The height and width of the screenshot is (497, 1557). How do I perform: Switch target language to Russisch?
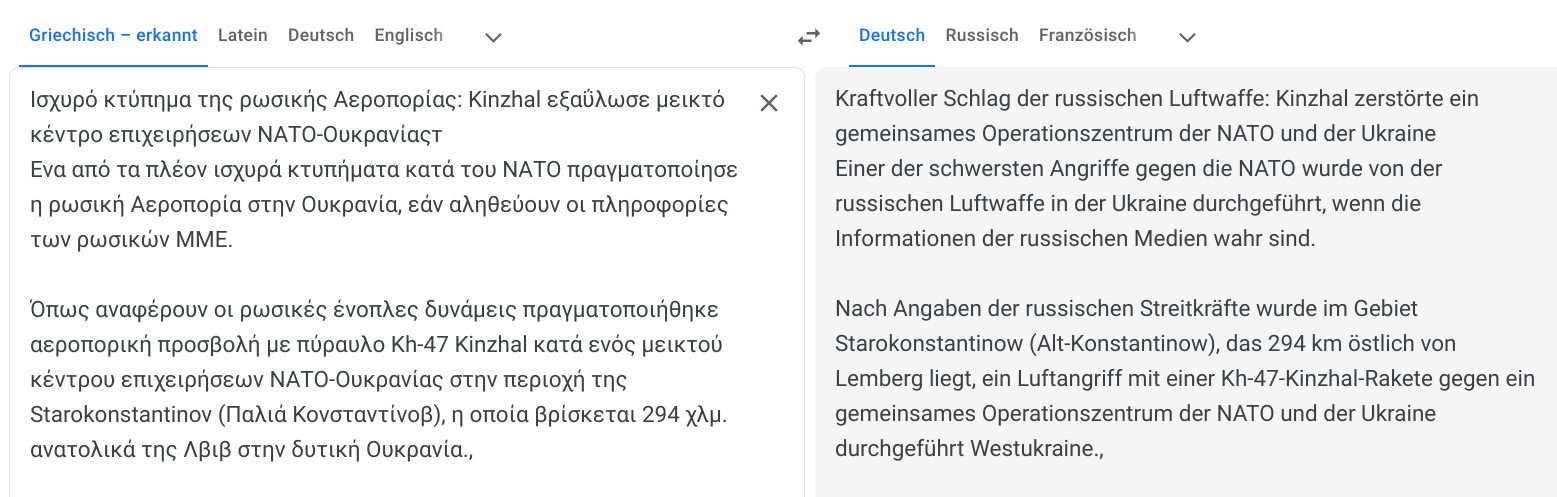(x=982, y=35)
